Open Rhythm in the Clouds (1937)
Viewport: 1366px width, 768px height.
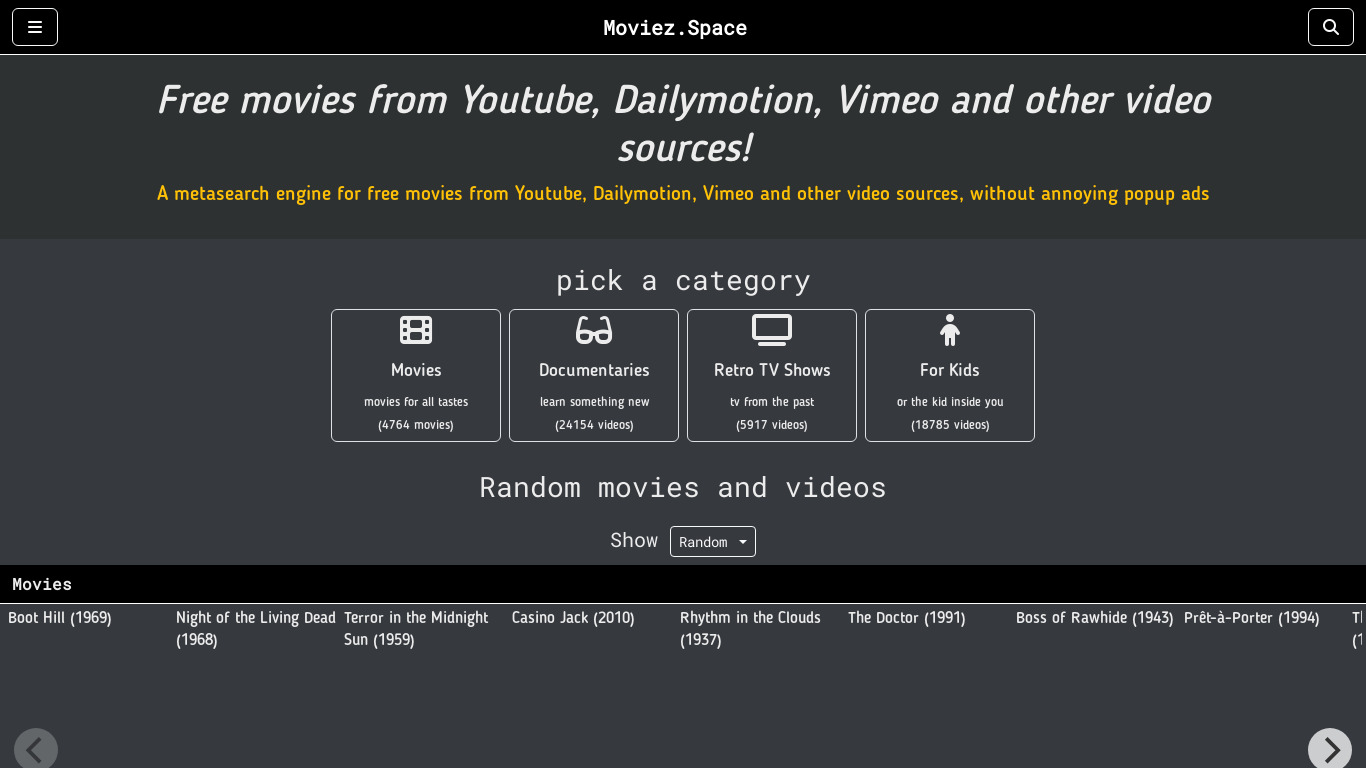(x=750, y=629)
